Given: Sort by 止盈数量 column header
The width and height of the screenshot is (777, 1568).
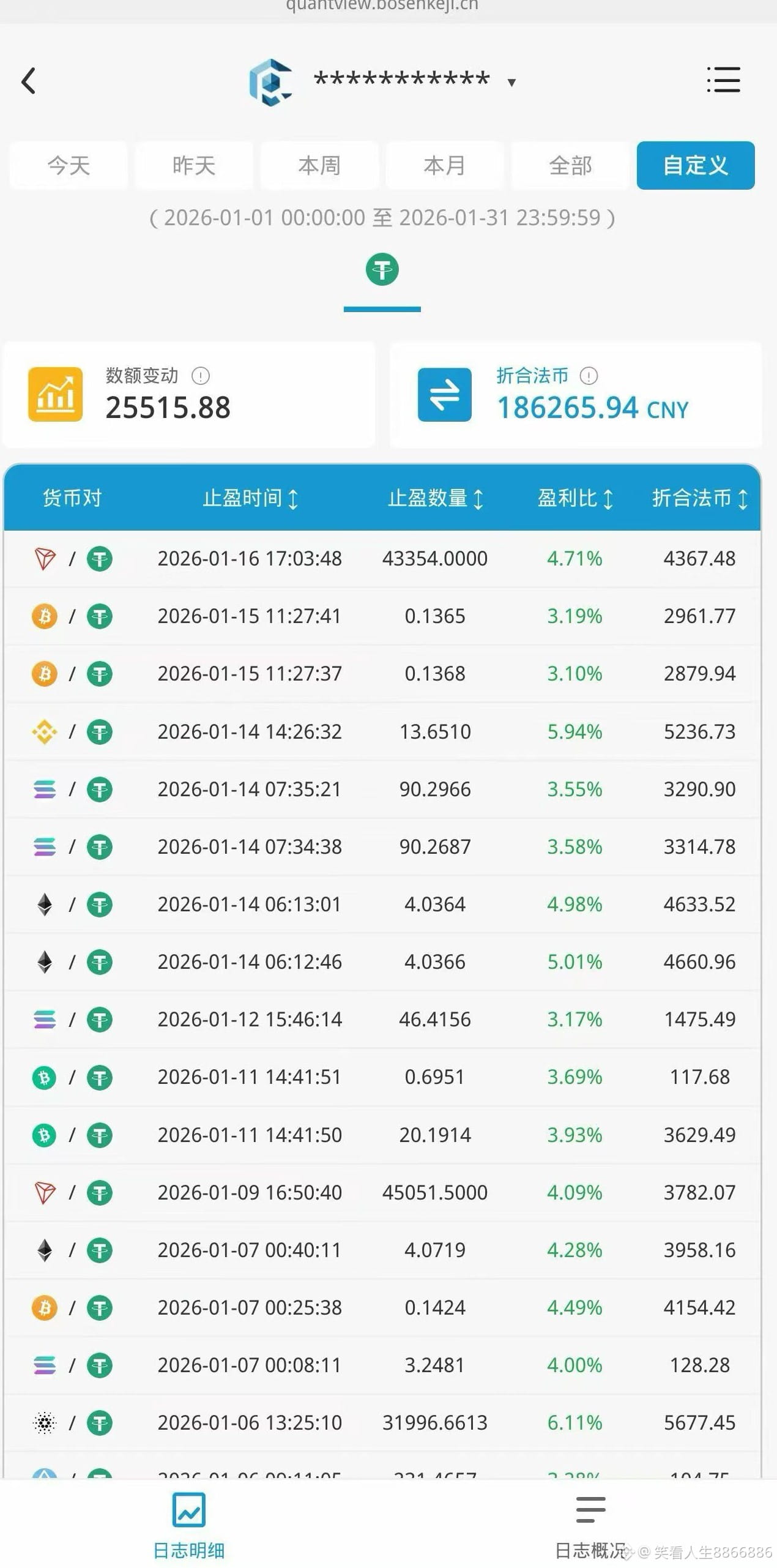Looking at the screenshot, I should pyautogui.click(x=435, y=499).
